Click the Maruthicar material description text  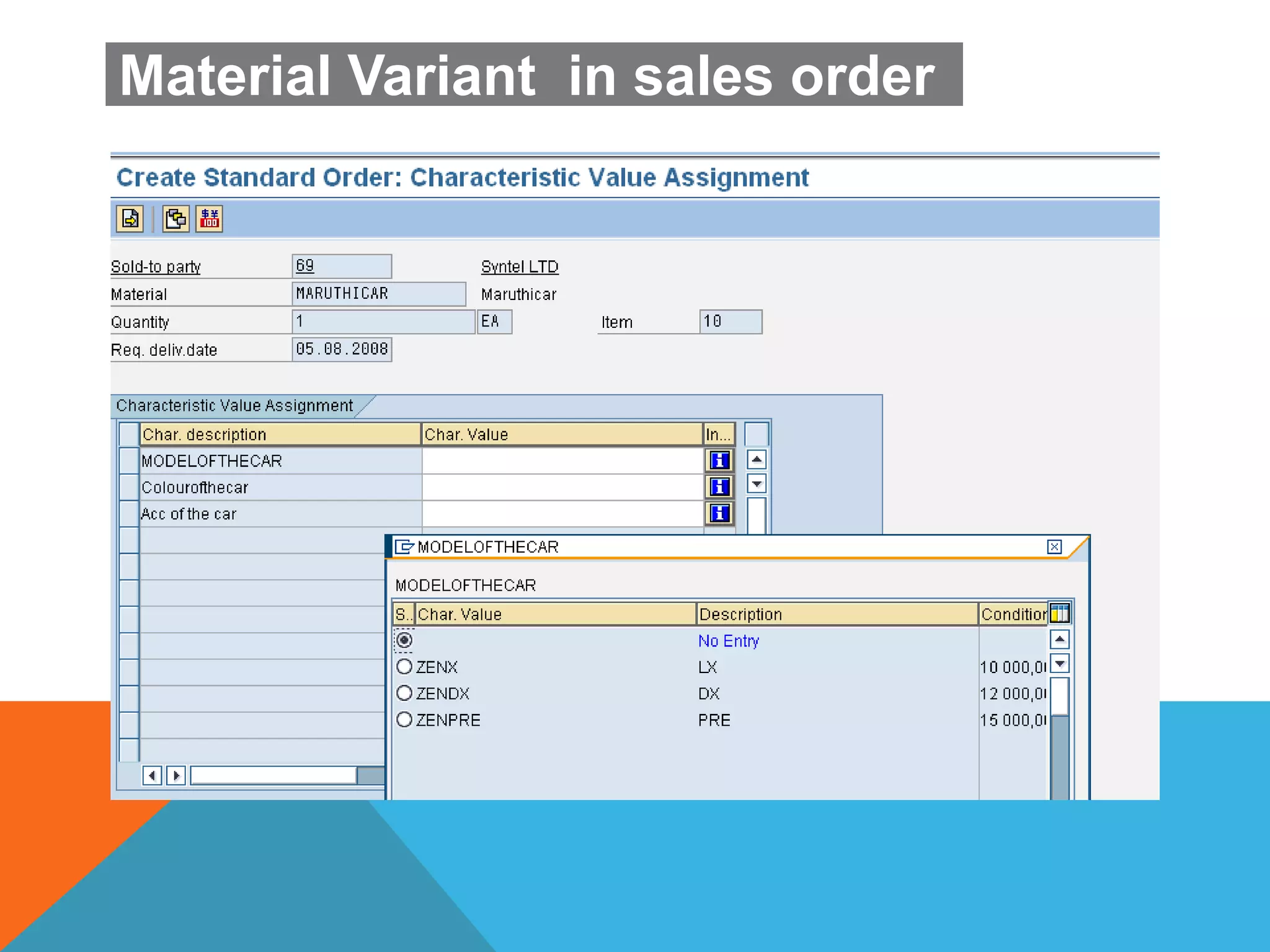(519, 294)
